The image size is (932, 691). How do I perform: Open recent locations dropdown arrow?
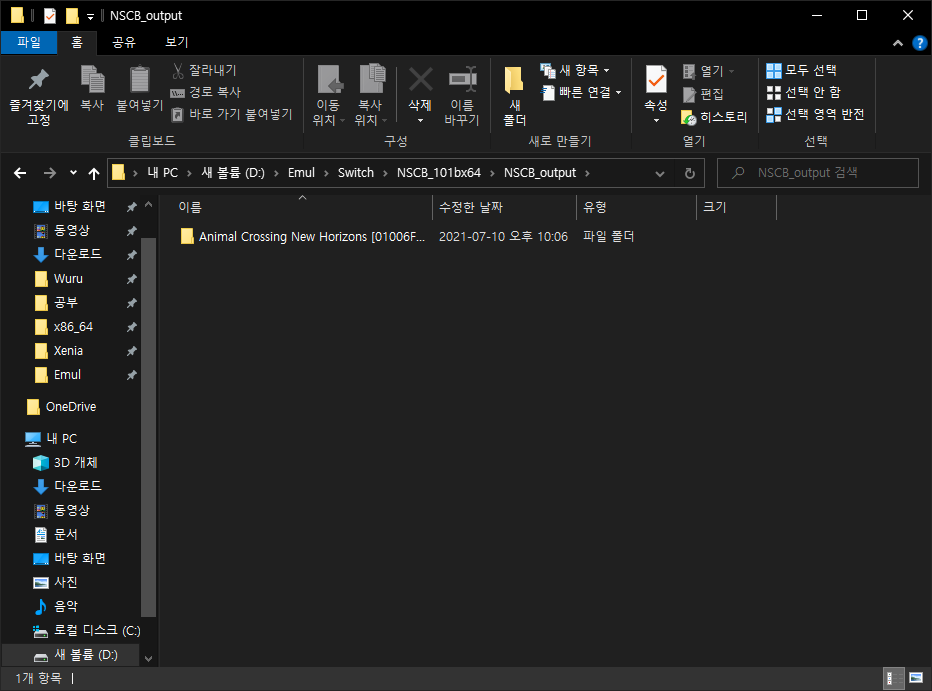tap(73, 173)
